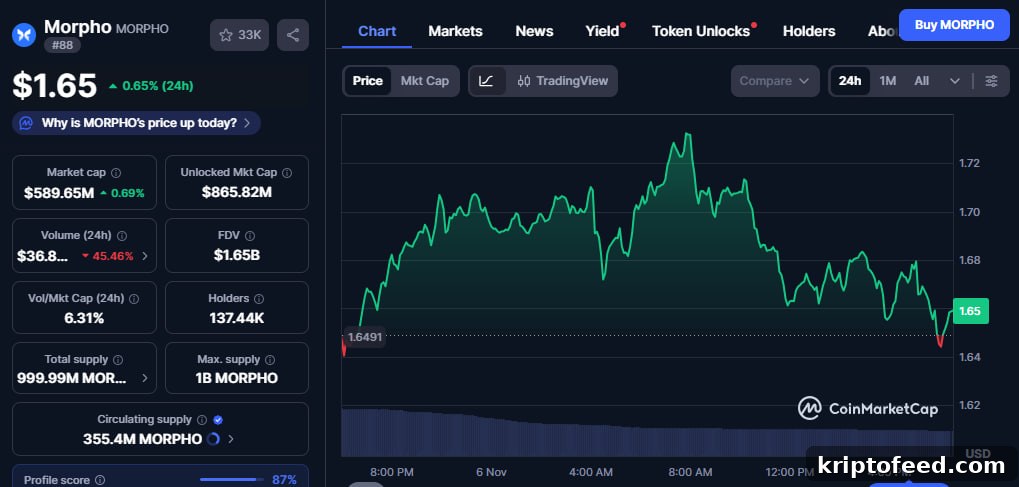Click the 1.6491 opening price label
This screenshot has height=487, width=1019.
[365, 337]
